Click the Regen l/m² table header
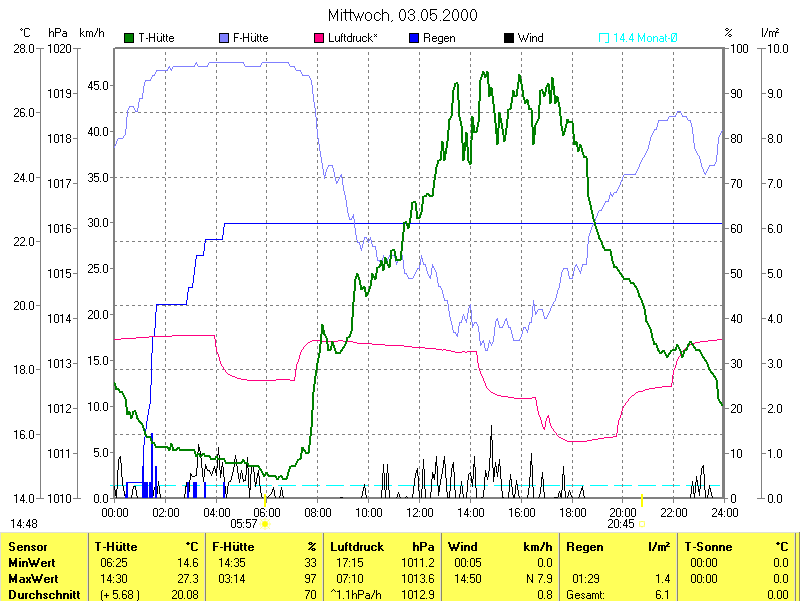The image size is (800, 601). [x=585, y=547]
